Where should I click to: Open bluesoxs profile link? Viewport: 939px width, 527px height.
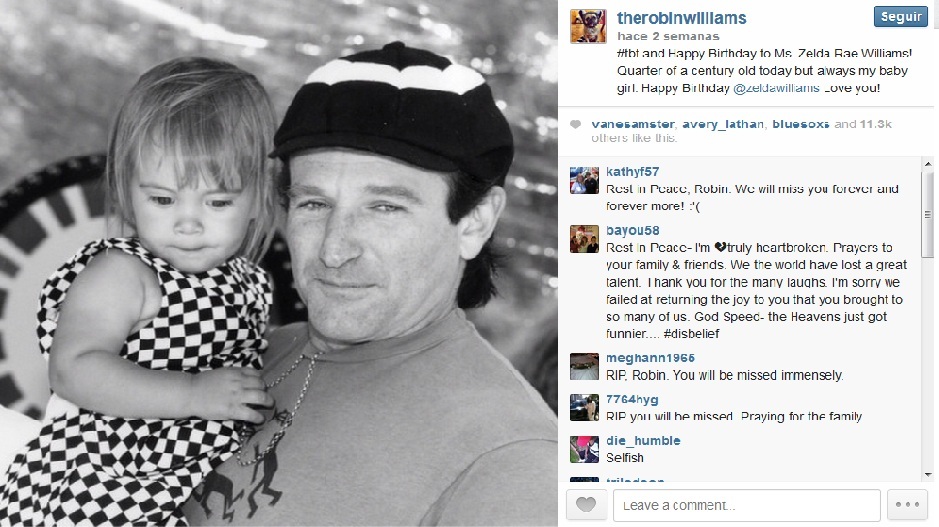coord(801,124)
